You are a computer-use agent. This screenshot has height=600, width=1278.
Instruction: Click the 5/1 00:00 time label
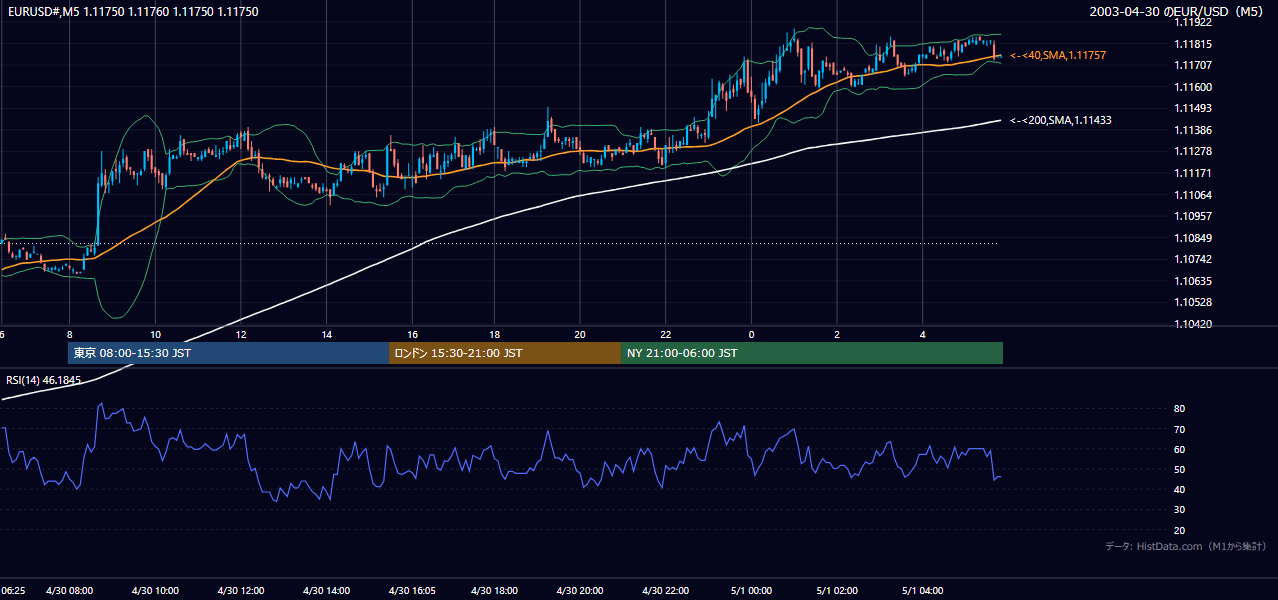coord(752,590)
